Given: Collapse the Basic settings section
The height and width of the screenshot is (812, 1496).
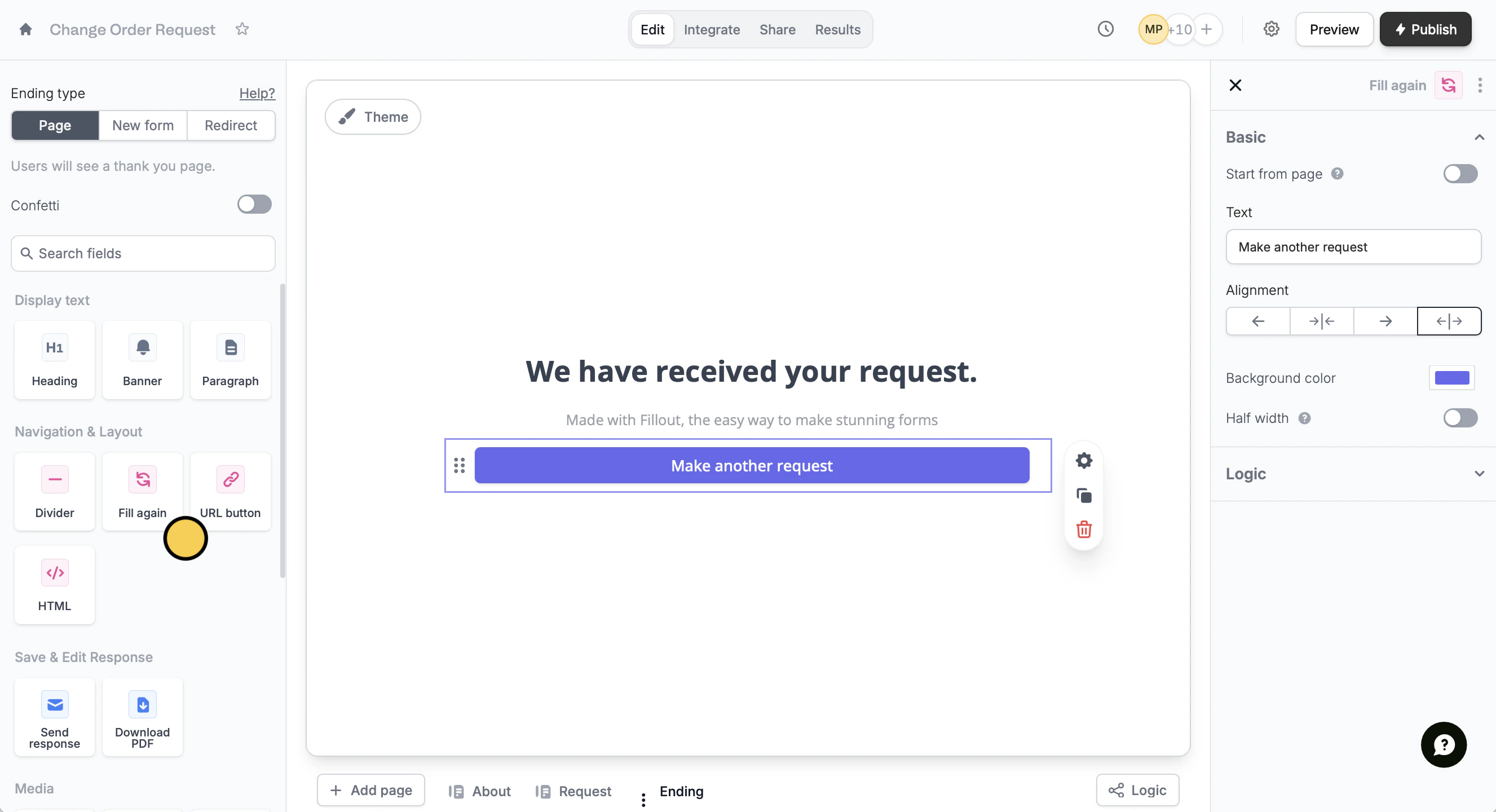Looking at the screenshot, I should (1479, 137).
